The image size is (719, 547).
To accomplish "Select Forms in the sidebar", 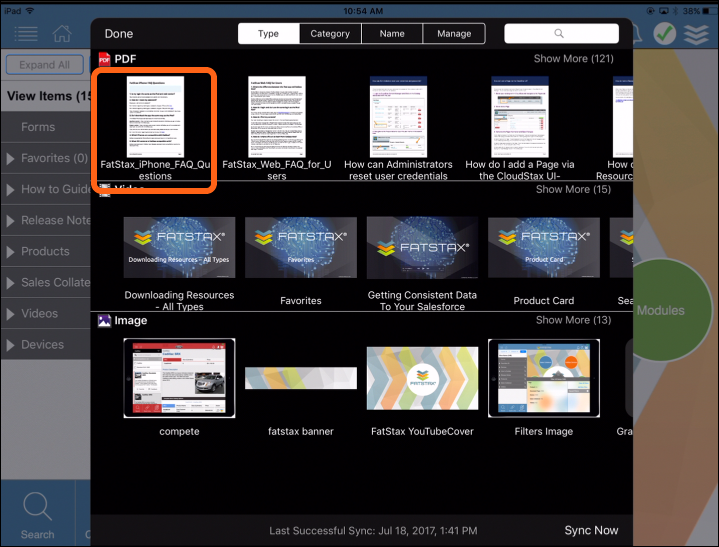I will pos(46,127).
